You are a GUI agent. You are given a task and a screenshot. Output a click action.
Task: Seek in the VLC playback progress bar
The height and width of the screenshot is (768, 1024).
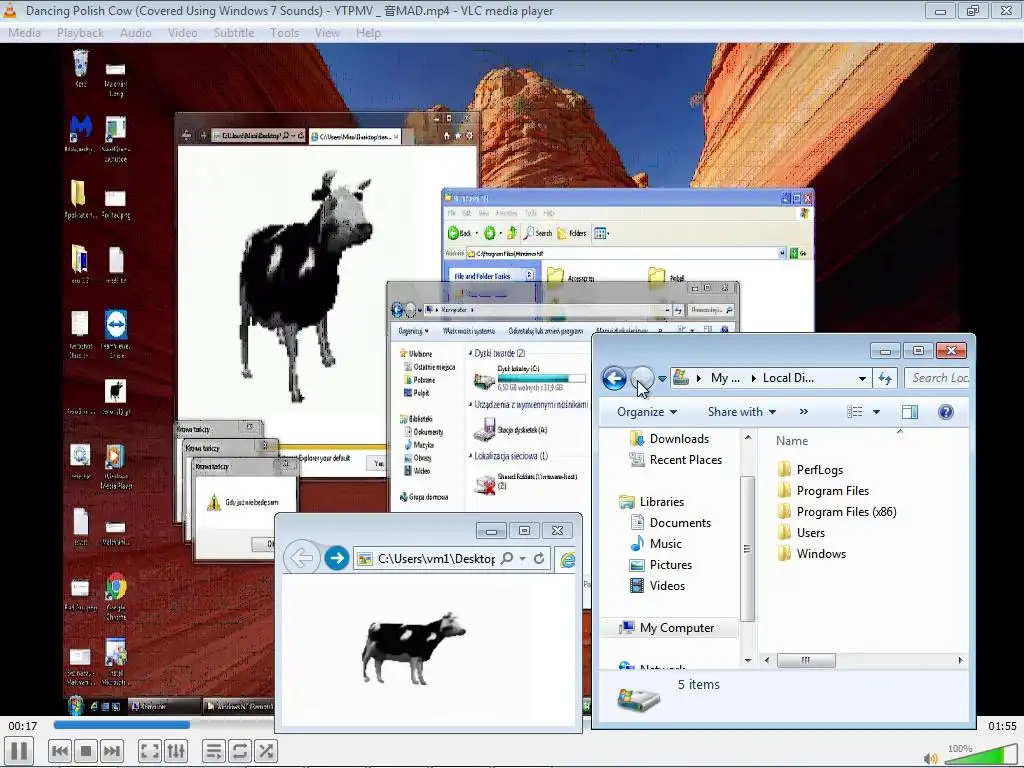[x=163, y=724]
